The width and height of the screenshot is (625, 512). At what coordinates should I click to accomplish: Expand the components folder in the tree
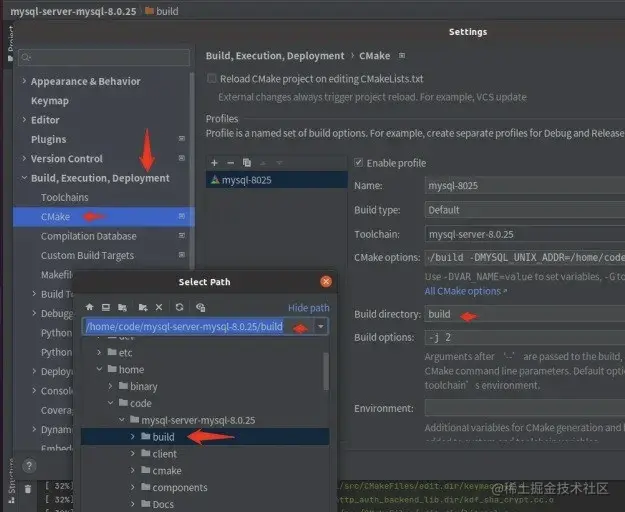click(x=133, y=487)
